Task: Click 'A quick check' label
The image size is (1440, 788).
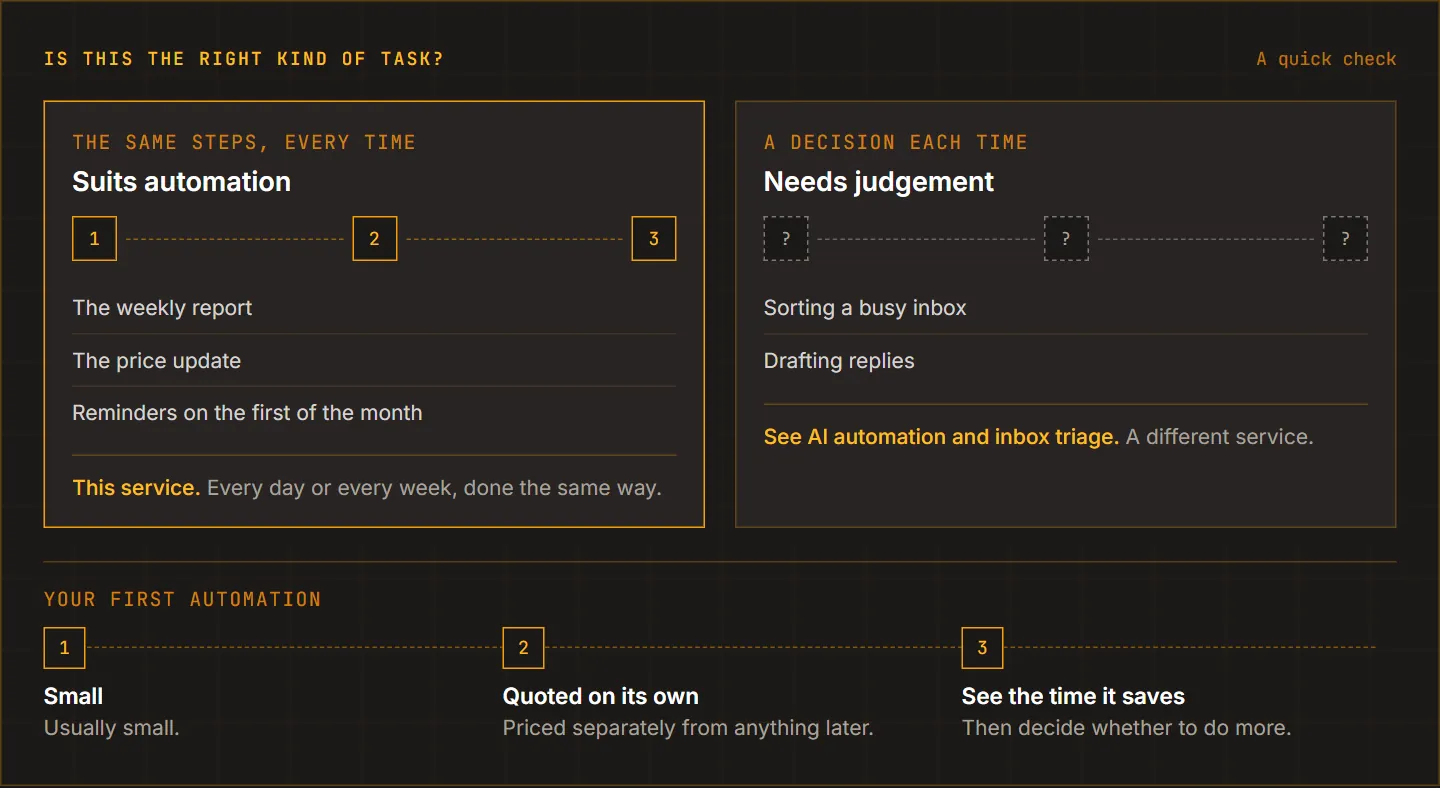Action: point(1326,59)
